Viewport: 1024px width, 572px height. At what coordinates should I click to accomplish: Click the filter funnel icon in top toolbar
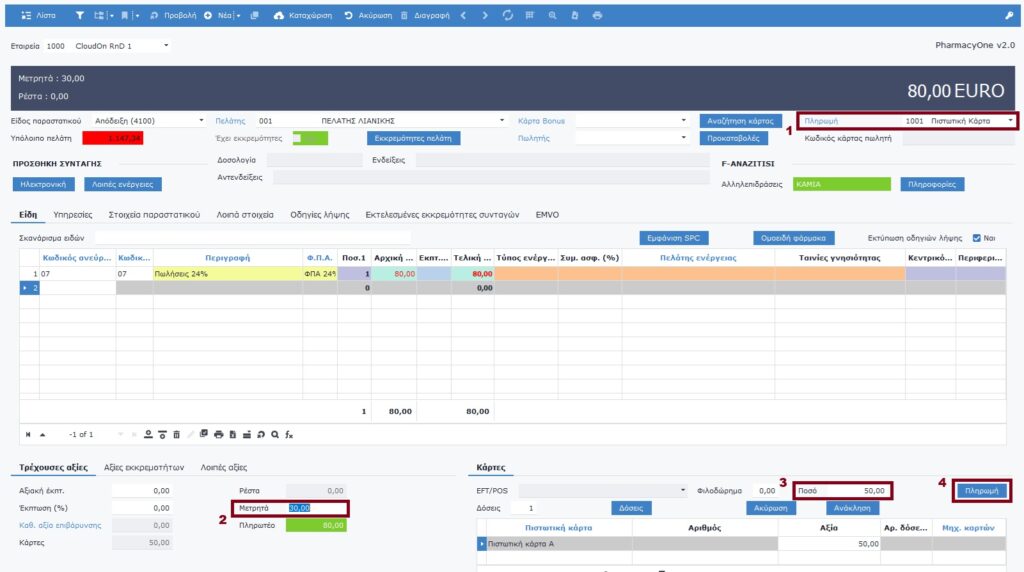tap(81, 16)
